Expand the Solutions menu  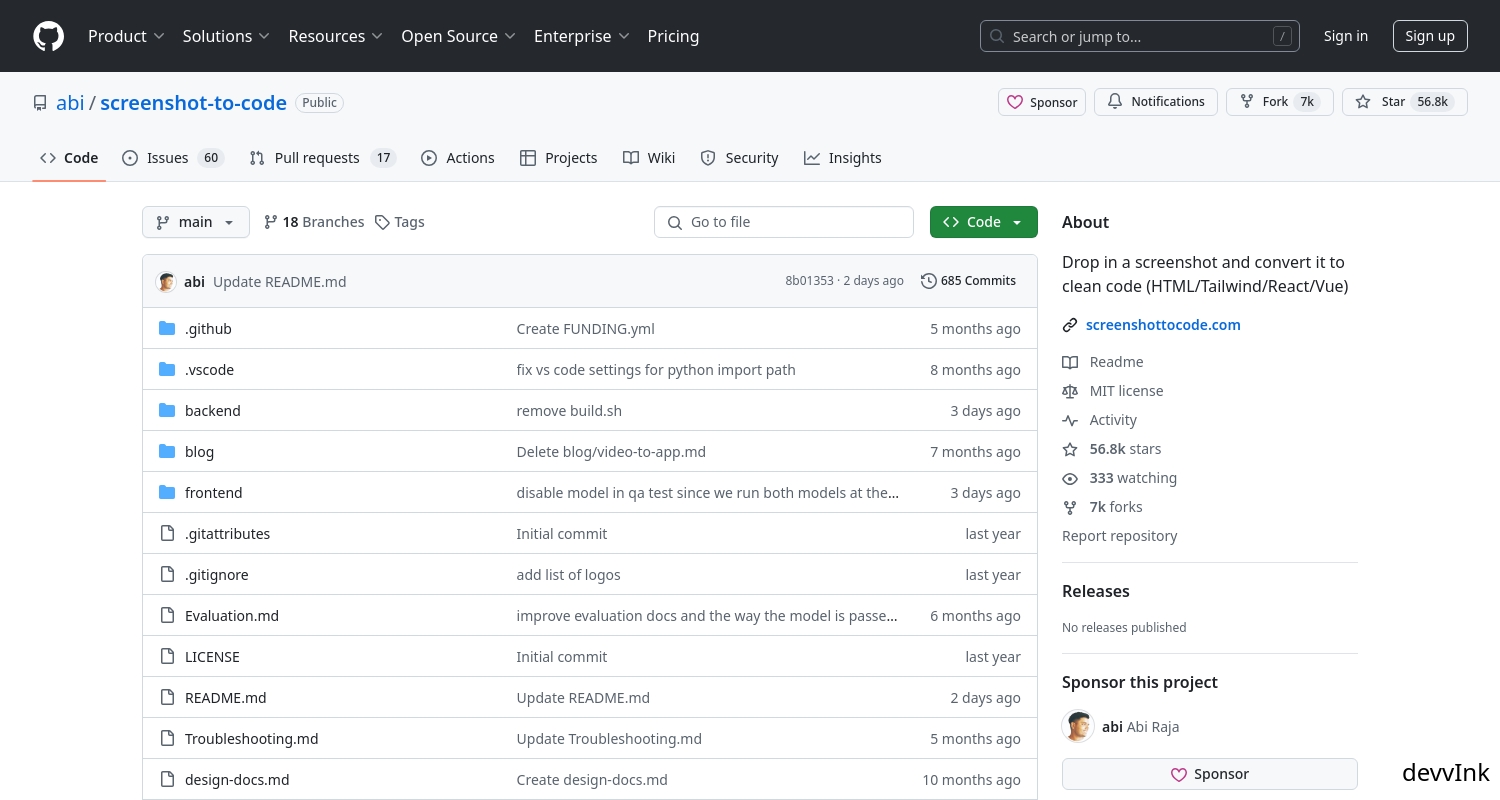click(x=226, y=36)
